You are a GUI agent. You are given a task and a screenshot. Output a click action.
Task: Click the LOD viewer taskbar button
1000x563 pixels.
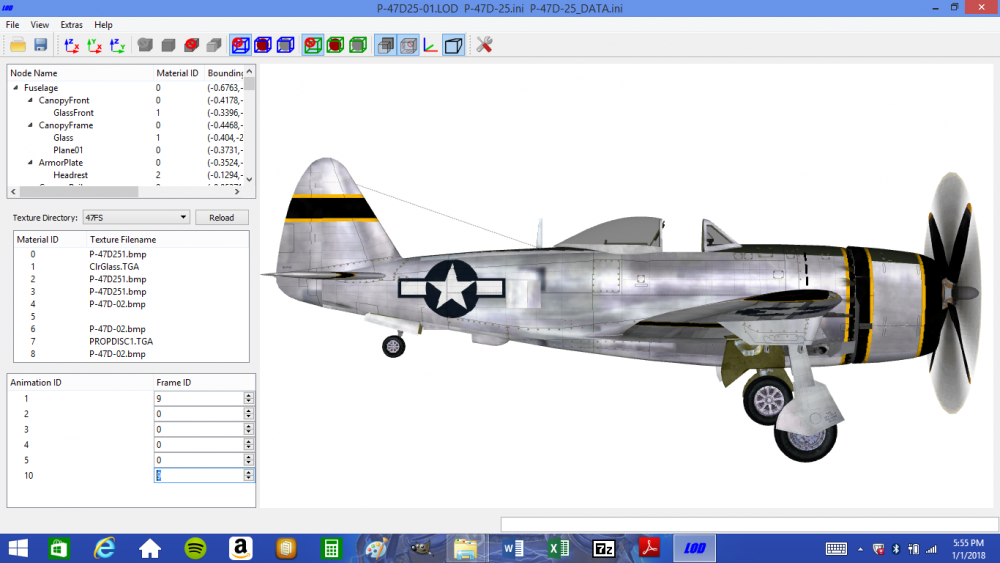(x=695, y=548)
